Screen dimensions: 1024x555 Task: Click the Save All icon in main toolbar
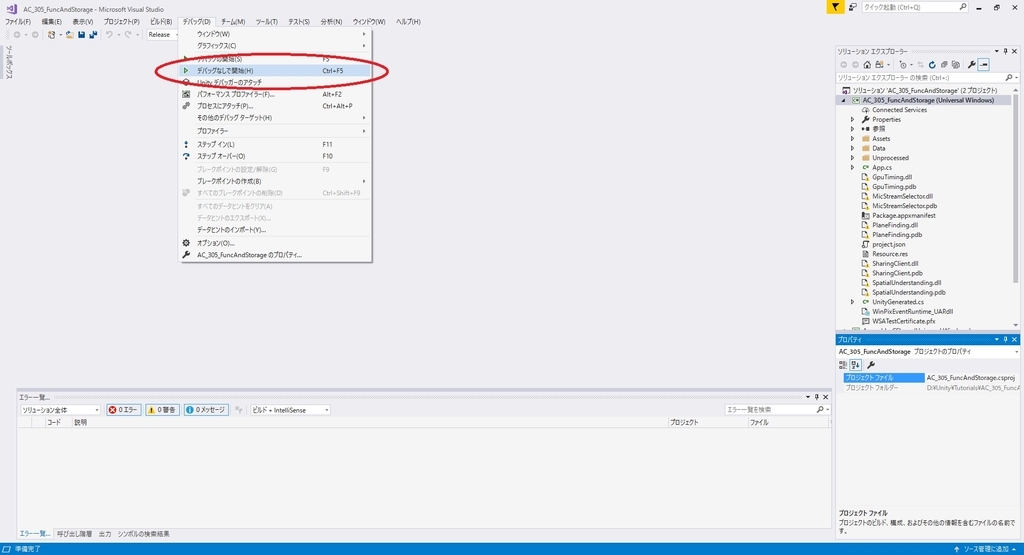click(x=93, y=35)
